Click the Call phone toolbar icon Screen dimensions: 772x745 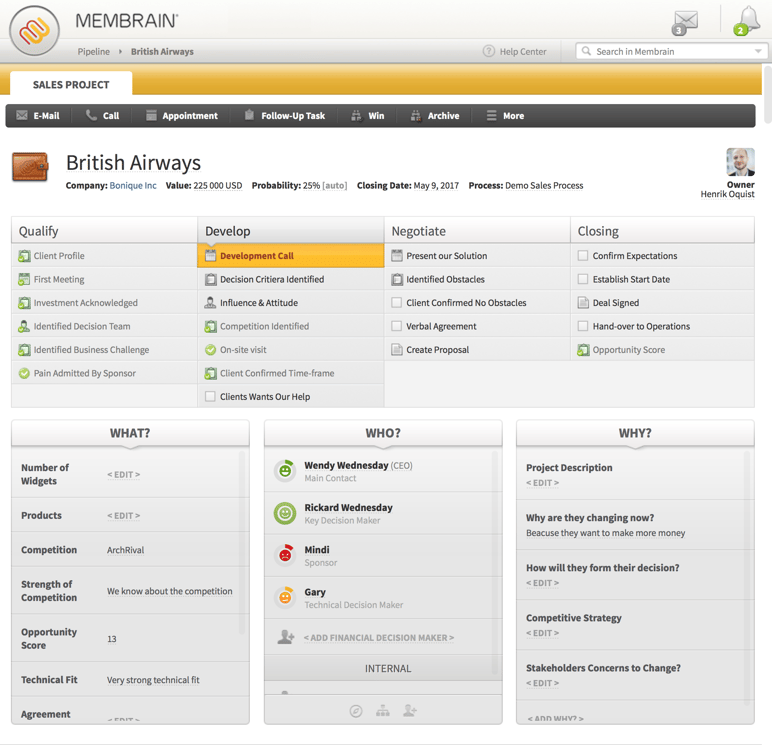91,115
